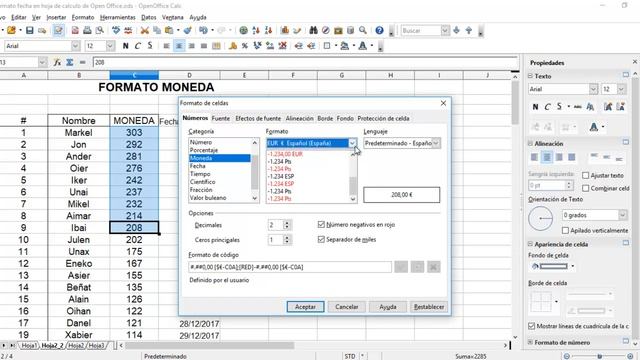The image size is (640, 360).
Task: Apply percent number format icon
Action: [245, 46]
